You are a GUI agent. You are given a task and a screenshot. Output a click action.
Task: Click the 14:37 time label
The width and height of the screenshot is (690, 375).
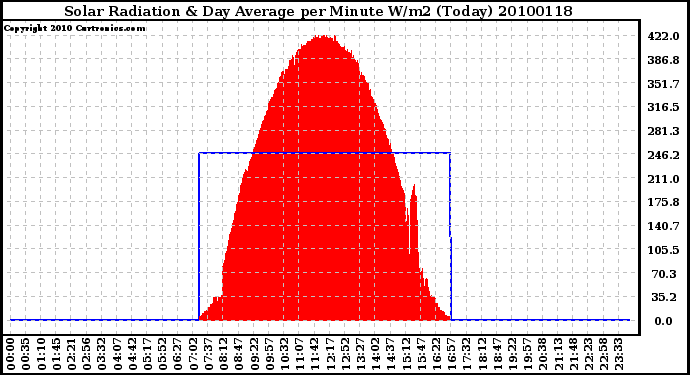[x=390, y=354]
